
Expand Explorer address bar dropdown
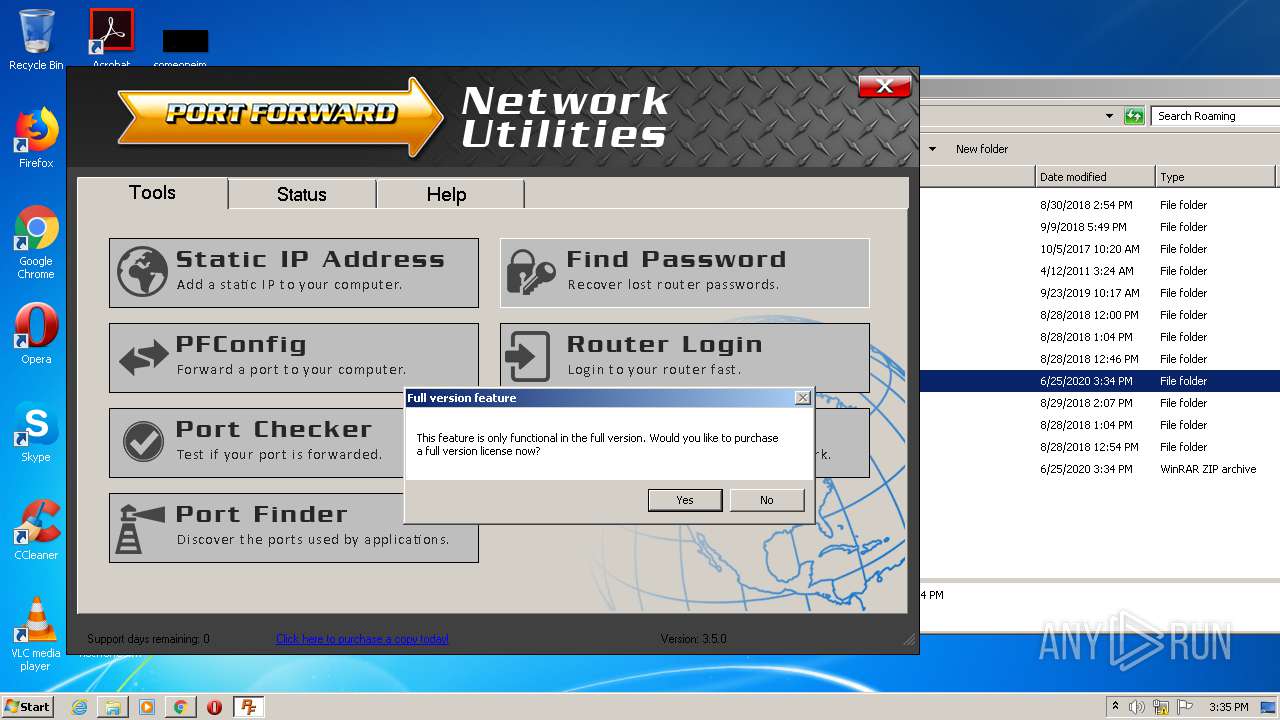(x=1109, y=116)
